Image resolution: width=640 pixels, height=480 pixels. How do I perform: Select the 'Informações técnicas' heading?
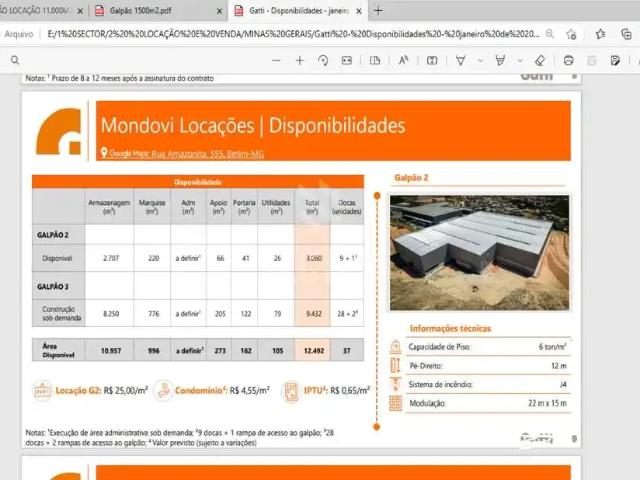[450, 329]
